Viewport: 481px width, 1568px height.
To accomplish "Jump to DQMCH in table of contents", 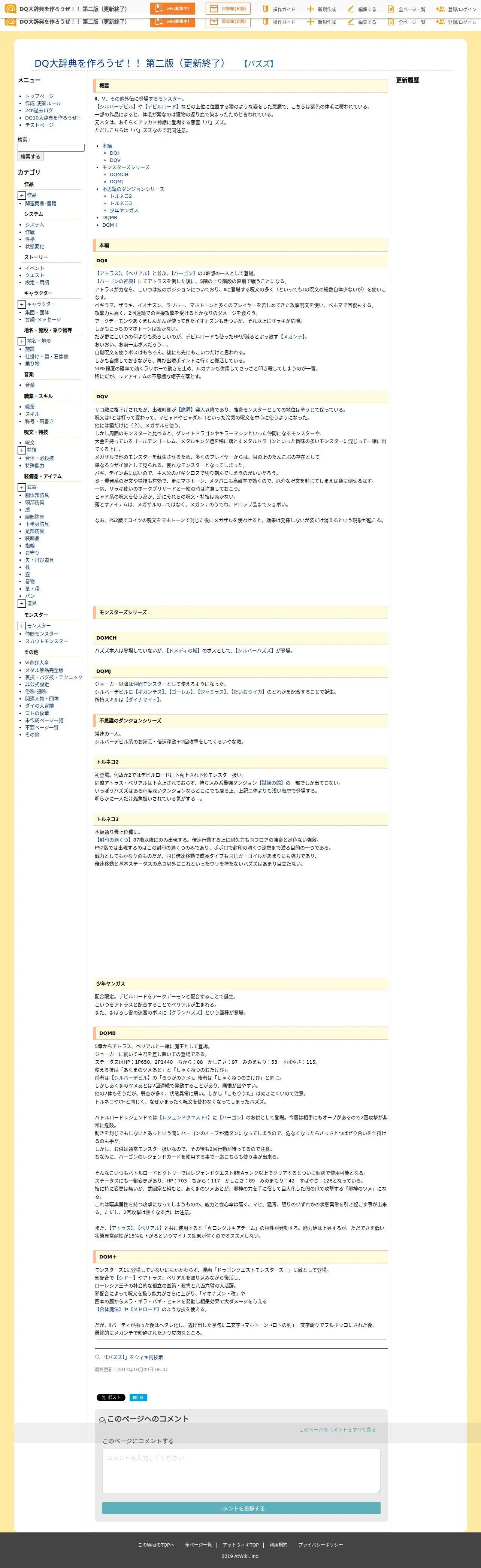I will pos(119,175).
